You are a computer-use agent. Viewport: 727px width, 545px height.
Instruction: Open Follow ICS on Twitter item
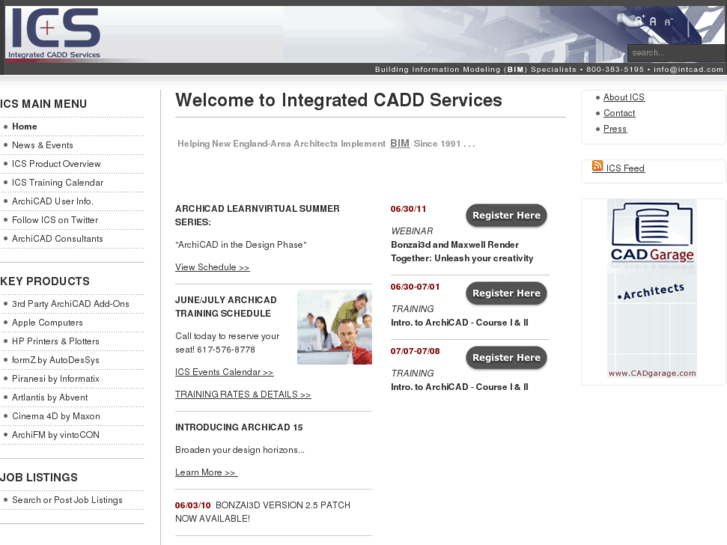tap(55, 220)
